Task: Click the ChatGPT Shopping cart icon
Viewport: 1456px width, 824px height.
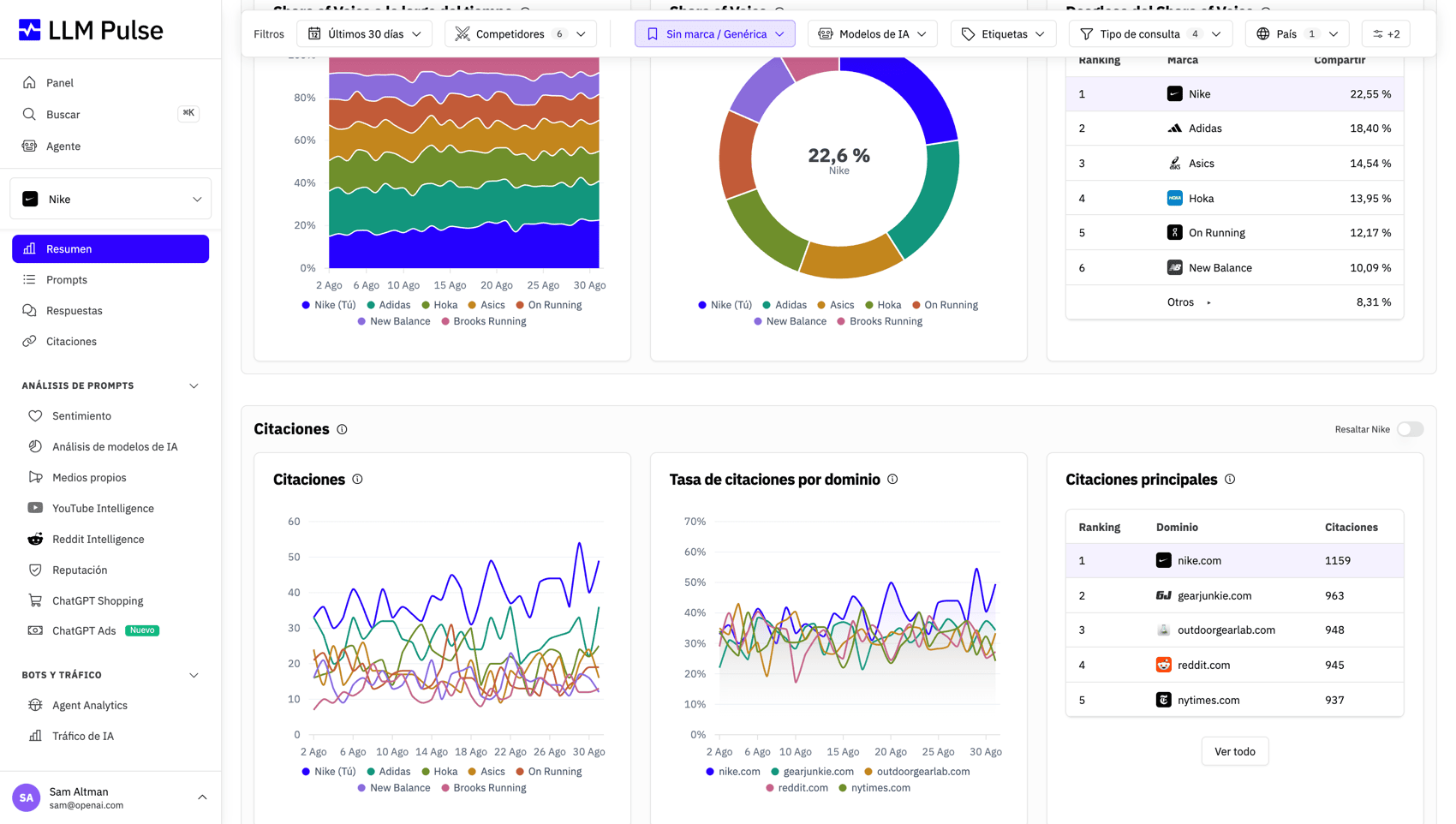Action: point(35,600)
